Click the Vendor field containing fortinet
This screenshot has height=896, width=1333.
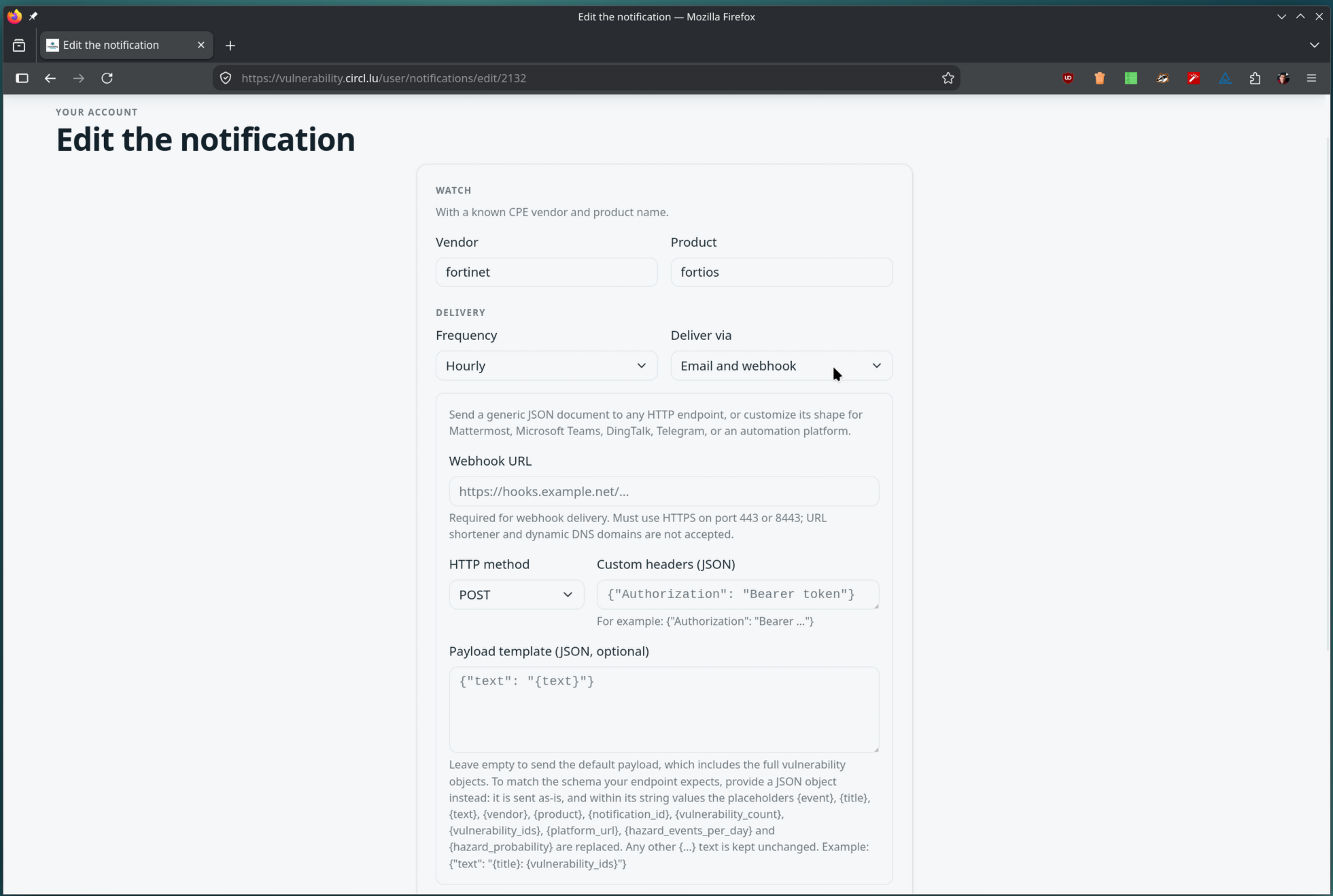coord(547,272)
